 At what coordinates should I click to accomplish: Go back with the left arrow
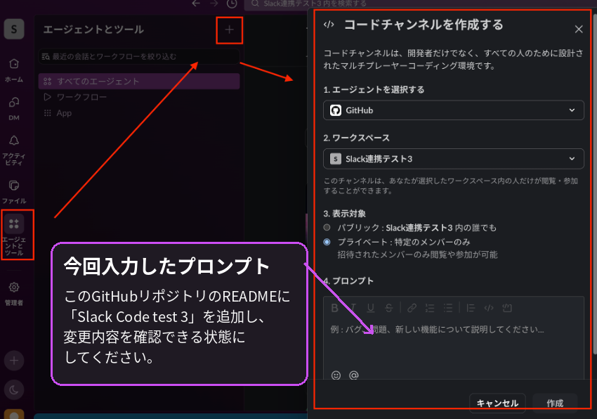tap(196, 4)
